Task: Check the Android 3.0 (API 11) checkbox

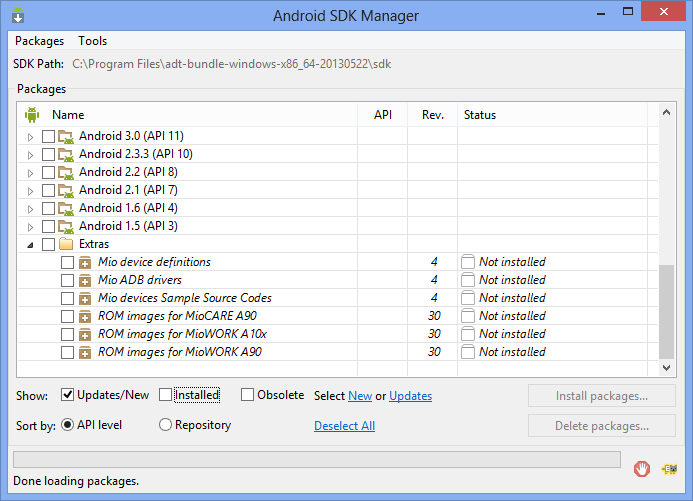Action: [48, 137]
